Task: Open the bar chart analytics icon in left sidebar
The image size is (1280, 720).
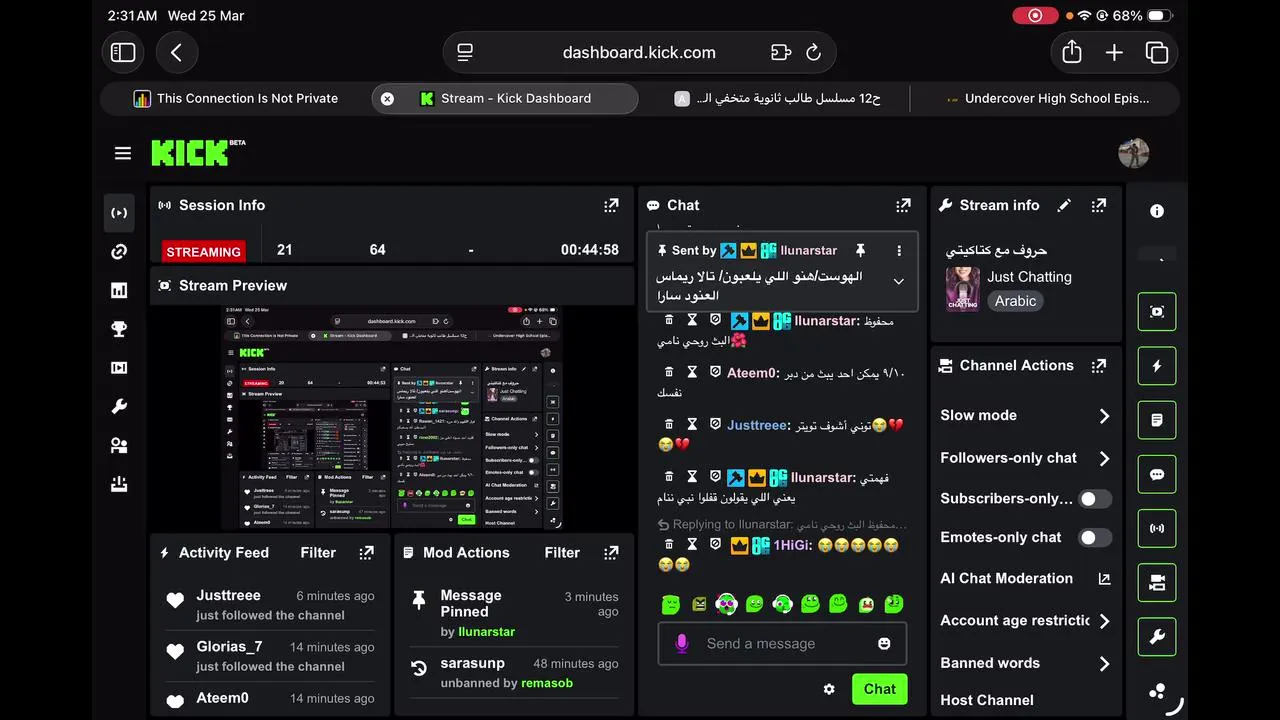Action: [x=119, y=290]
